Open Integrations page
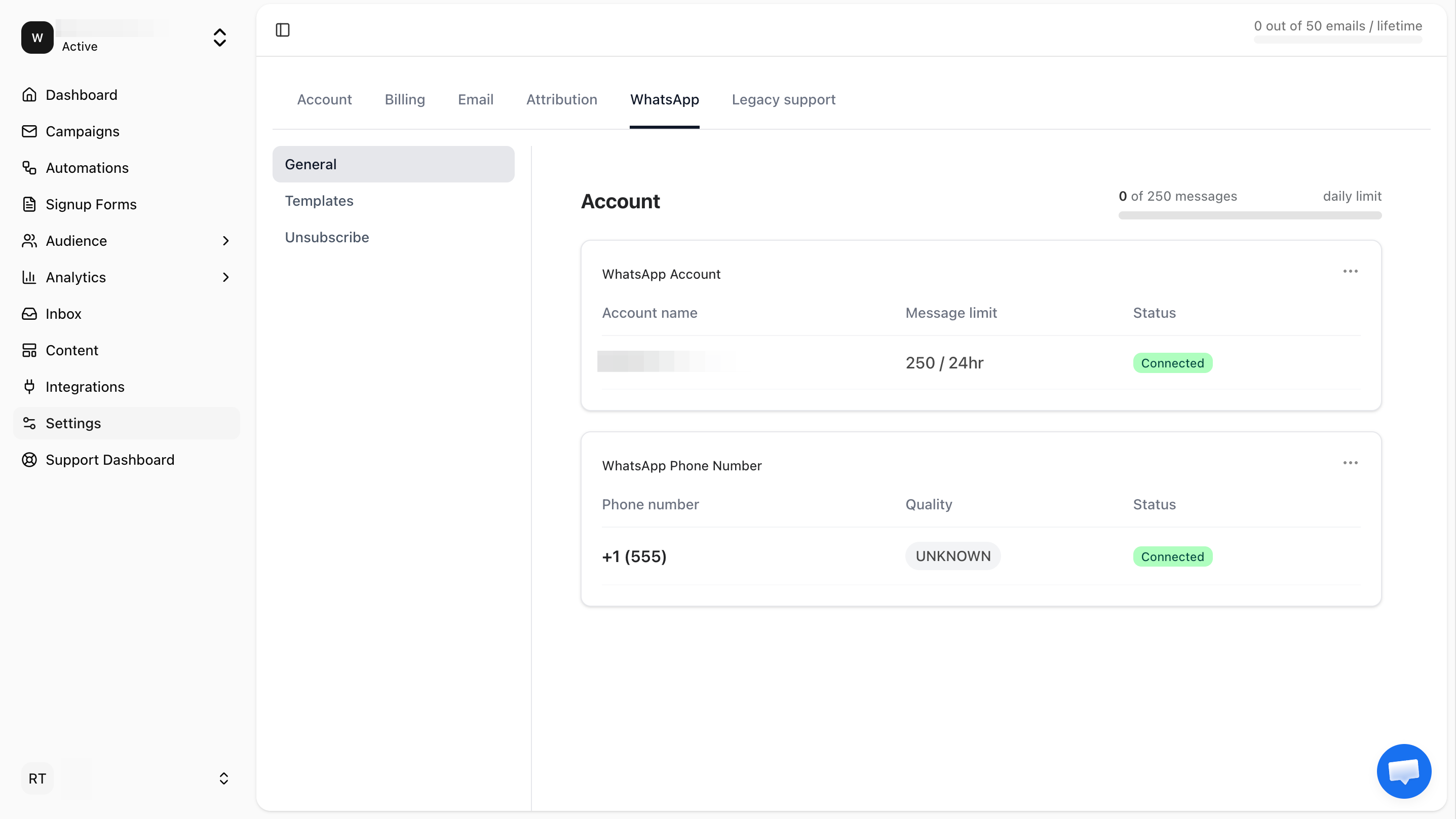This screenshot has height=819, width=1456. pos(85,386)
